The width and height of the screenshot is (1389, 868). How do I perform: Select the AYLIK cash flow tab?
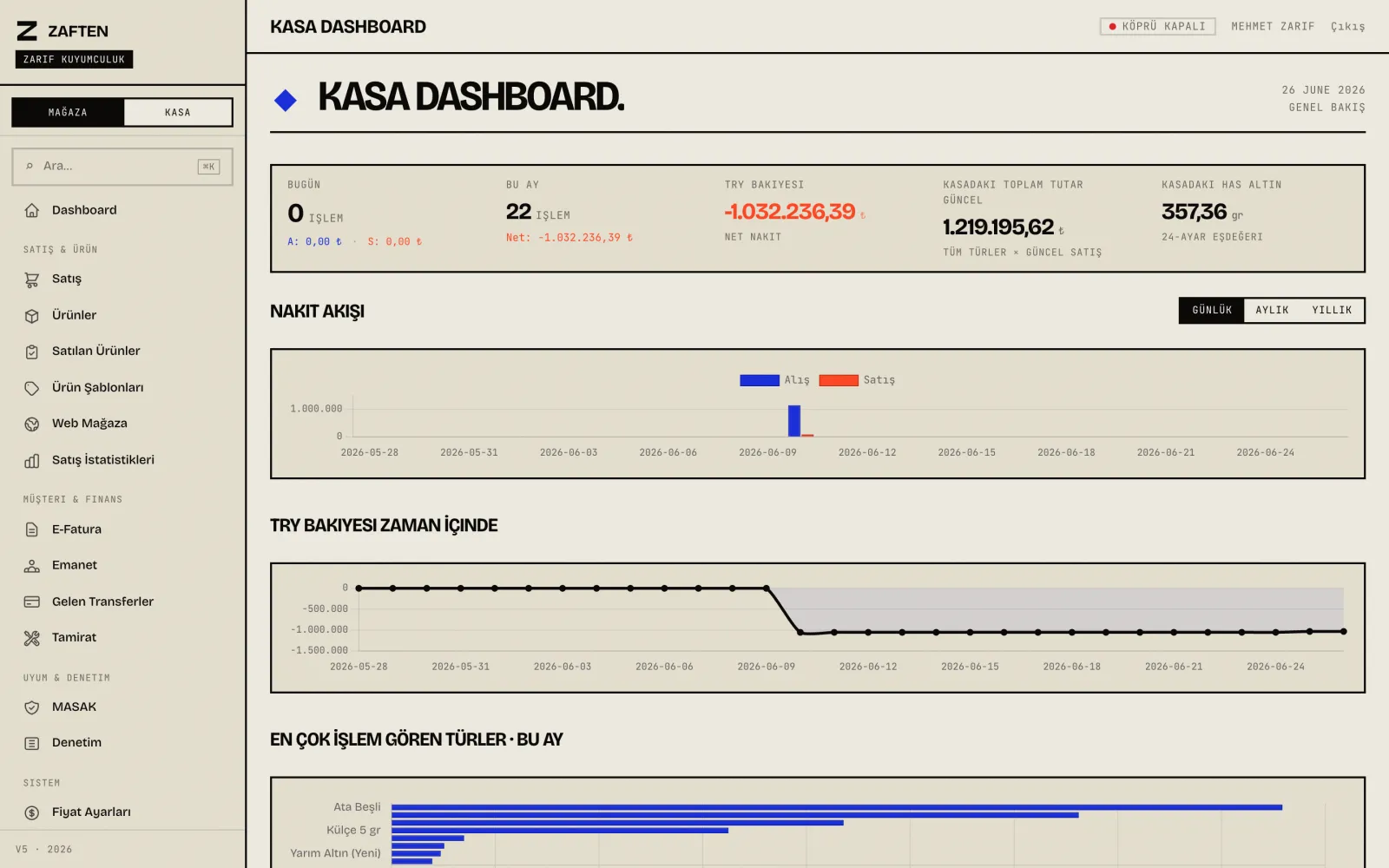(1272, 310)
